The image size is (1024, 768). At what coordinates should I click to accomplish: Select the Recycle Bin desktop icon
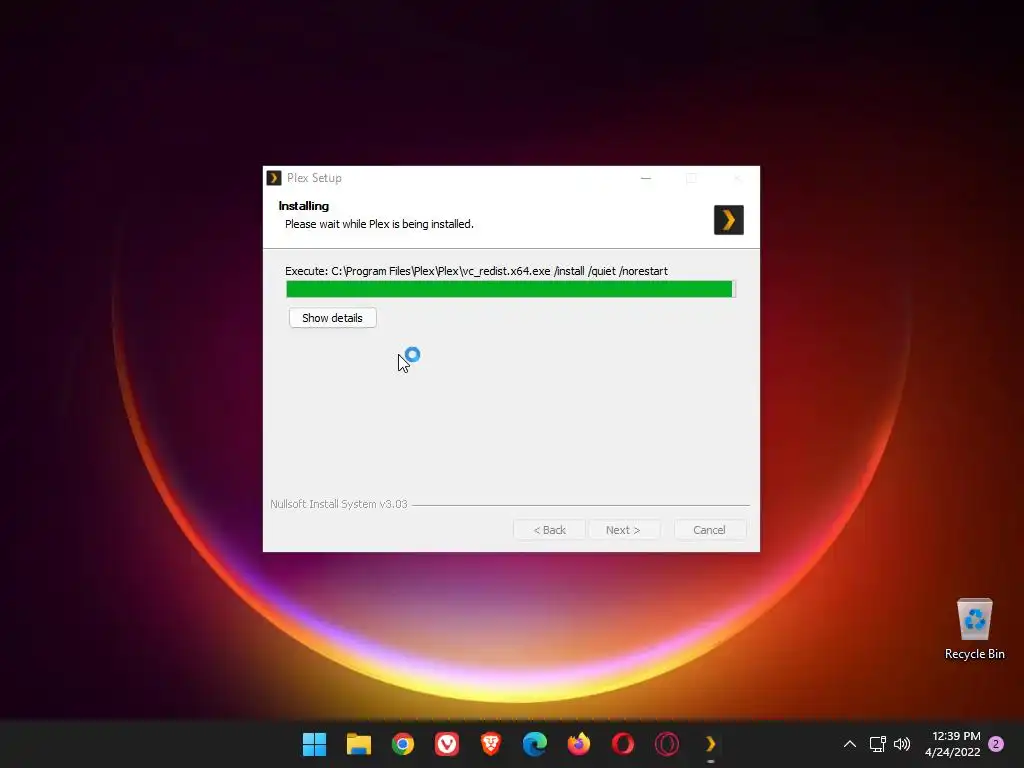pyautogui.click(x=974, y=629)
